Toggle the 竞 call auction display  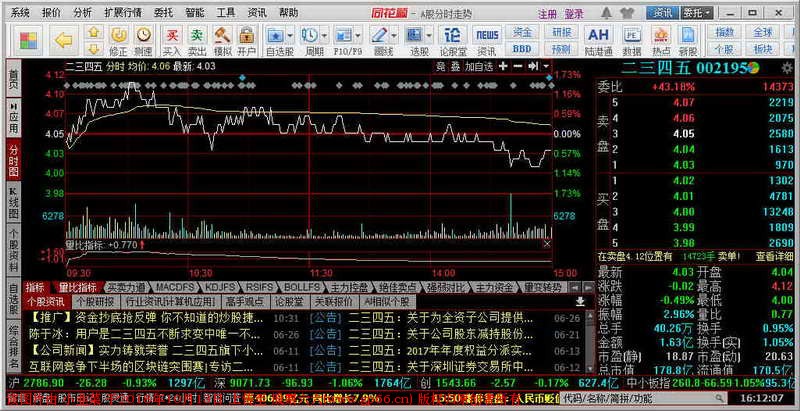pyautogui.click(x=440, y=66)
